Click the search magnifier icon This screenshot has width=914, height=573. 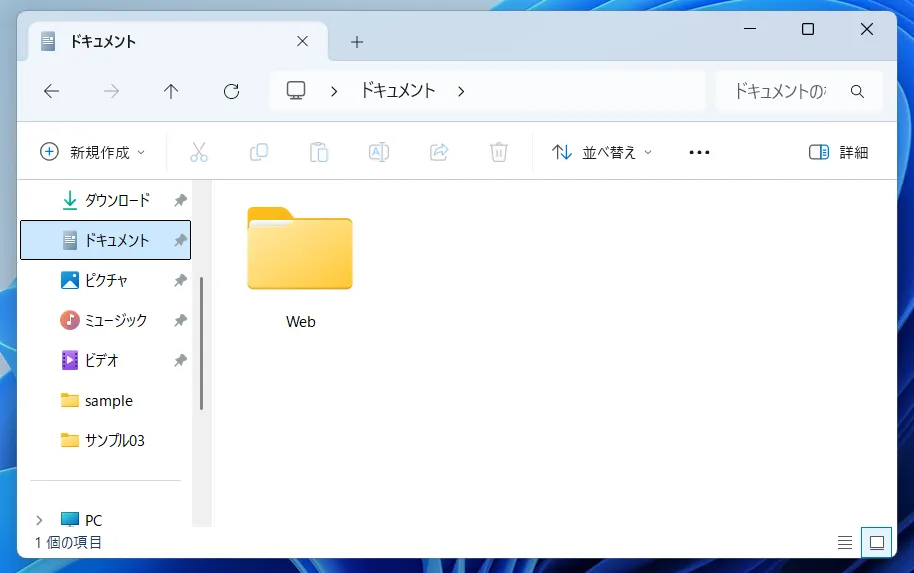[857, 91]
